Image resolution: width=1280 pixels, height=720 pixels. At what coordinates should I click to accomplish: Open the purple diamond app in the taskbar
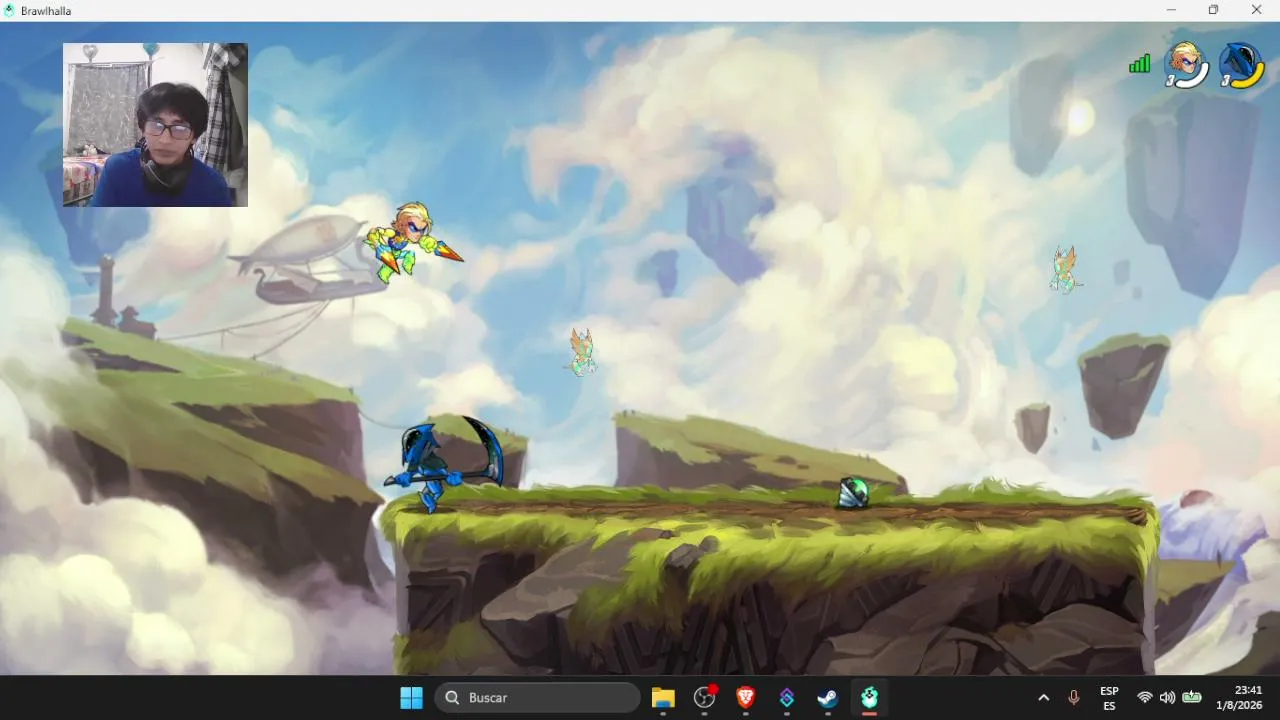click(x=787, y=698)
